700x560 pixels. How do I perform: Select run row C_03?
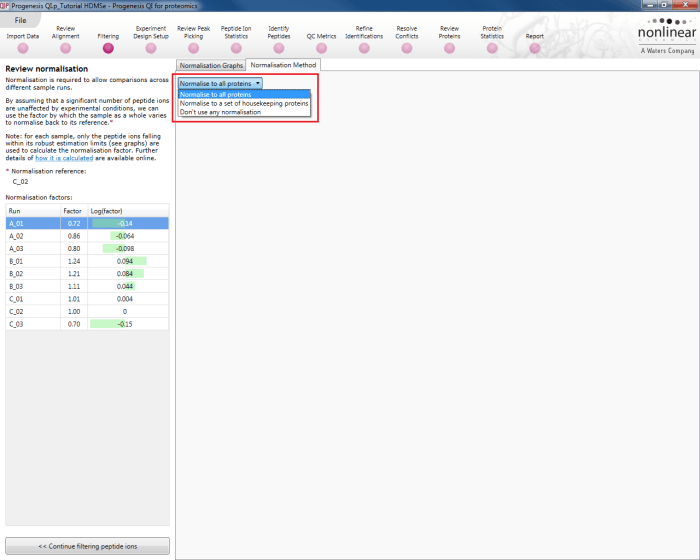pos(88,324)
